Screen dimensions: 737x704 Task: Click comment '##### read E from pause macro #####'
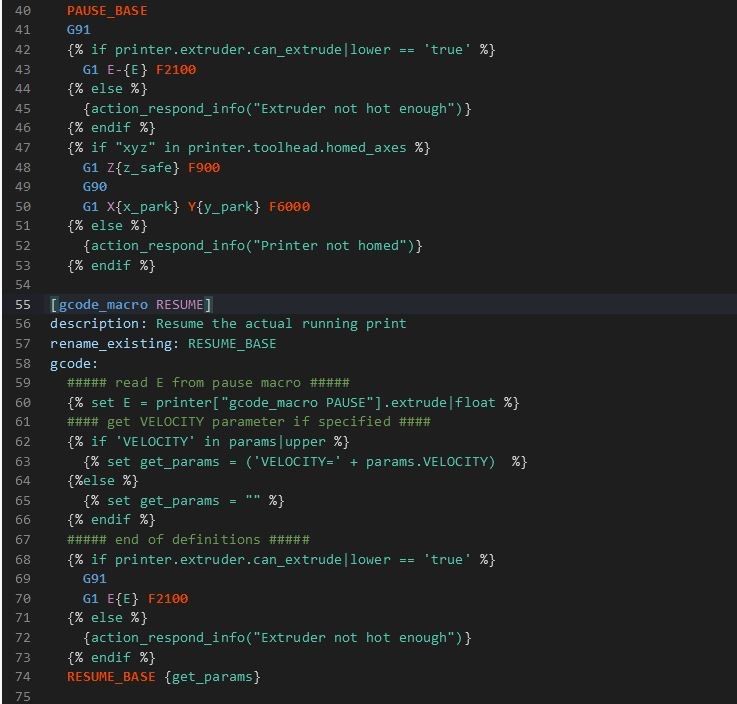tap(208, 383)
